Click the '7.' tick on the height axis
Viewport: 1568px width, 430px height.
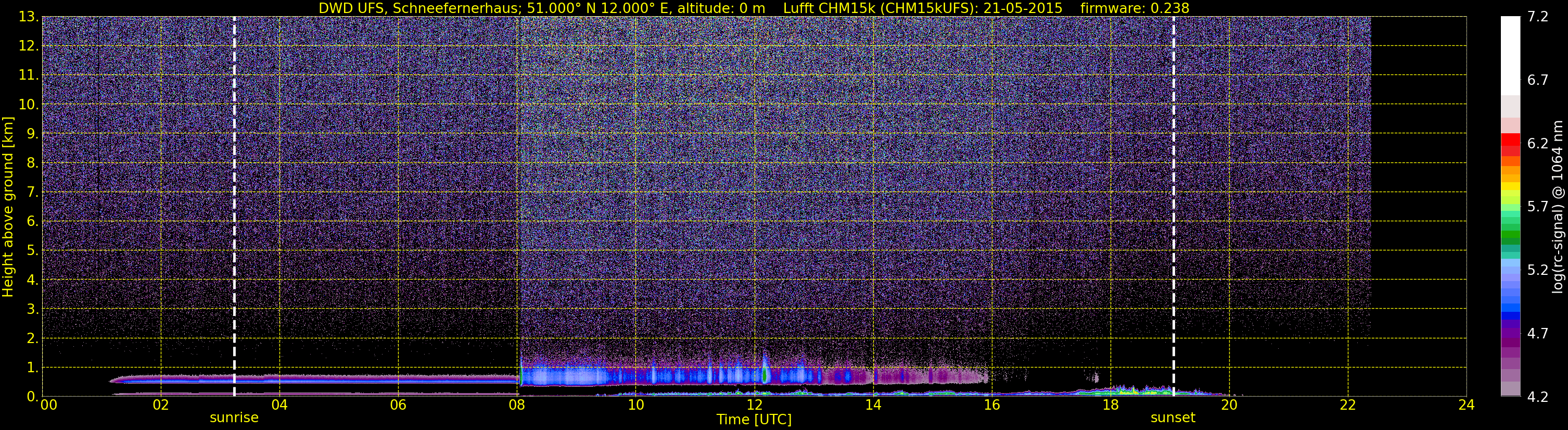pos(32,192)
